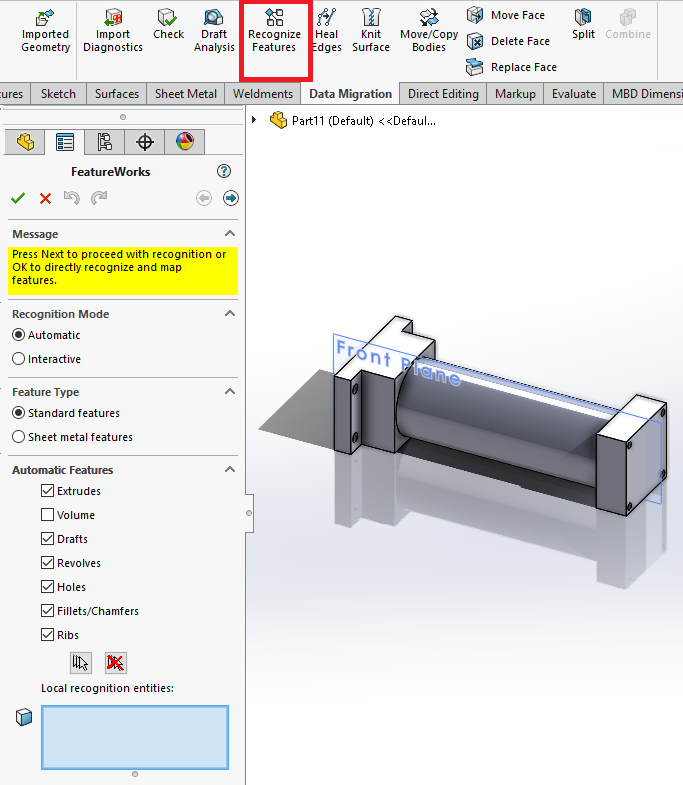The height and width of the screenshot is (785, 683).
Task: Open the Sheet Metal tab
Action: point(186,94)
